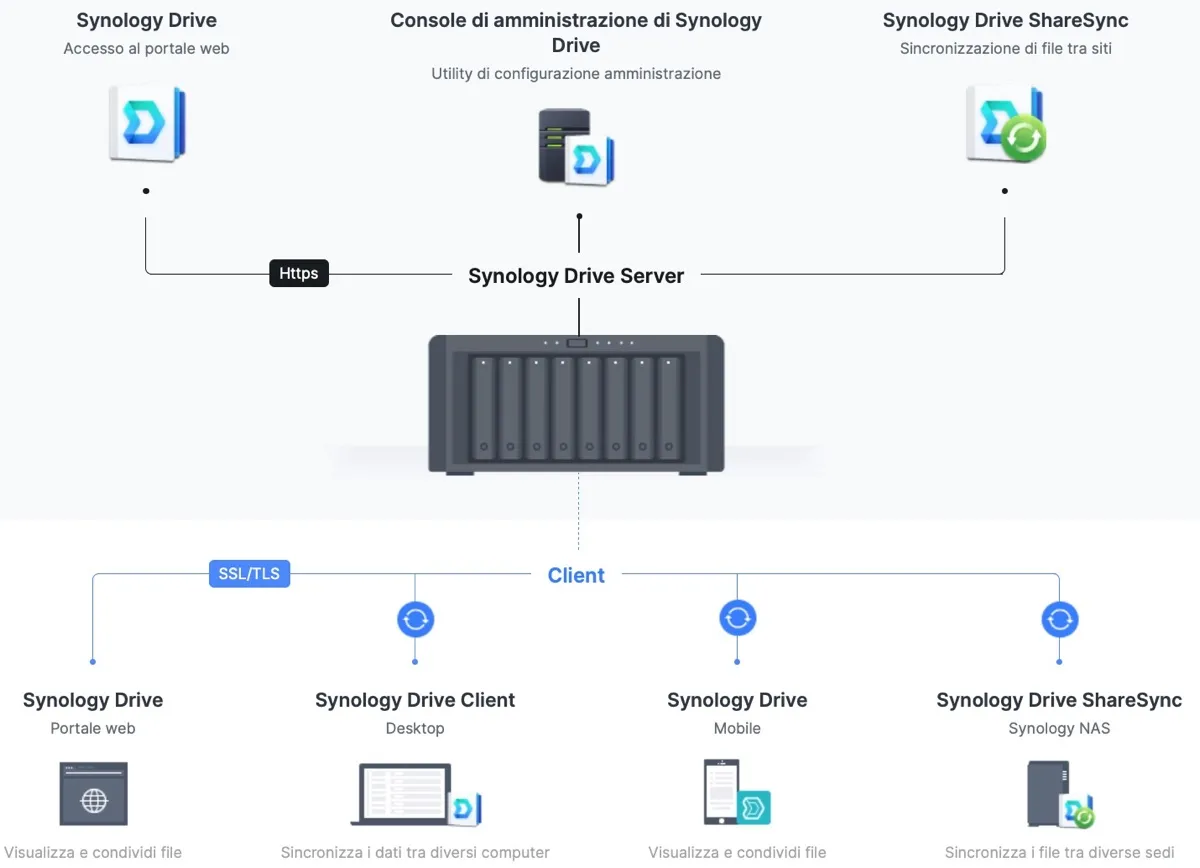Image resolution: width=1200 pixels, height=868 pixels.
Task: Click the Sincronizzazione di file tra siti link
Action: tap(1005, 47)
